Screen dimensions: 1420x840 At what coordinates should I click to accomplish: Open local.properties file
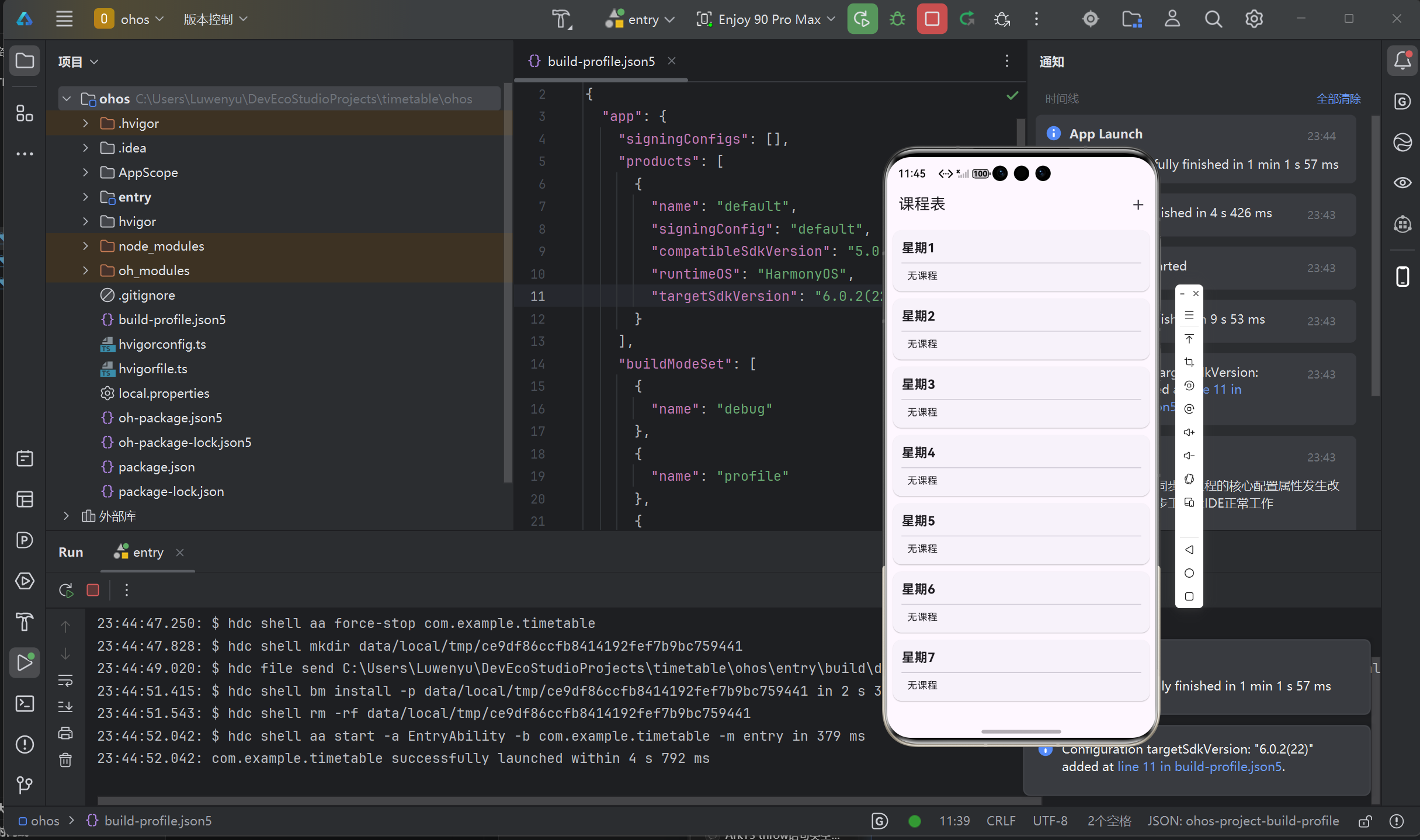[164, 393]
